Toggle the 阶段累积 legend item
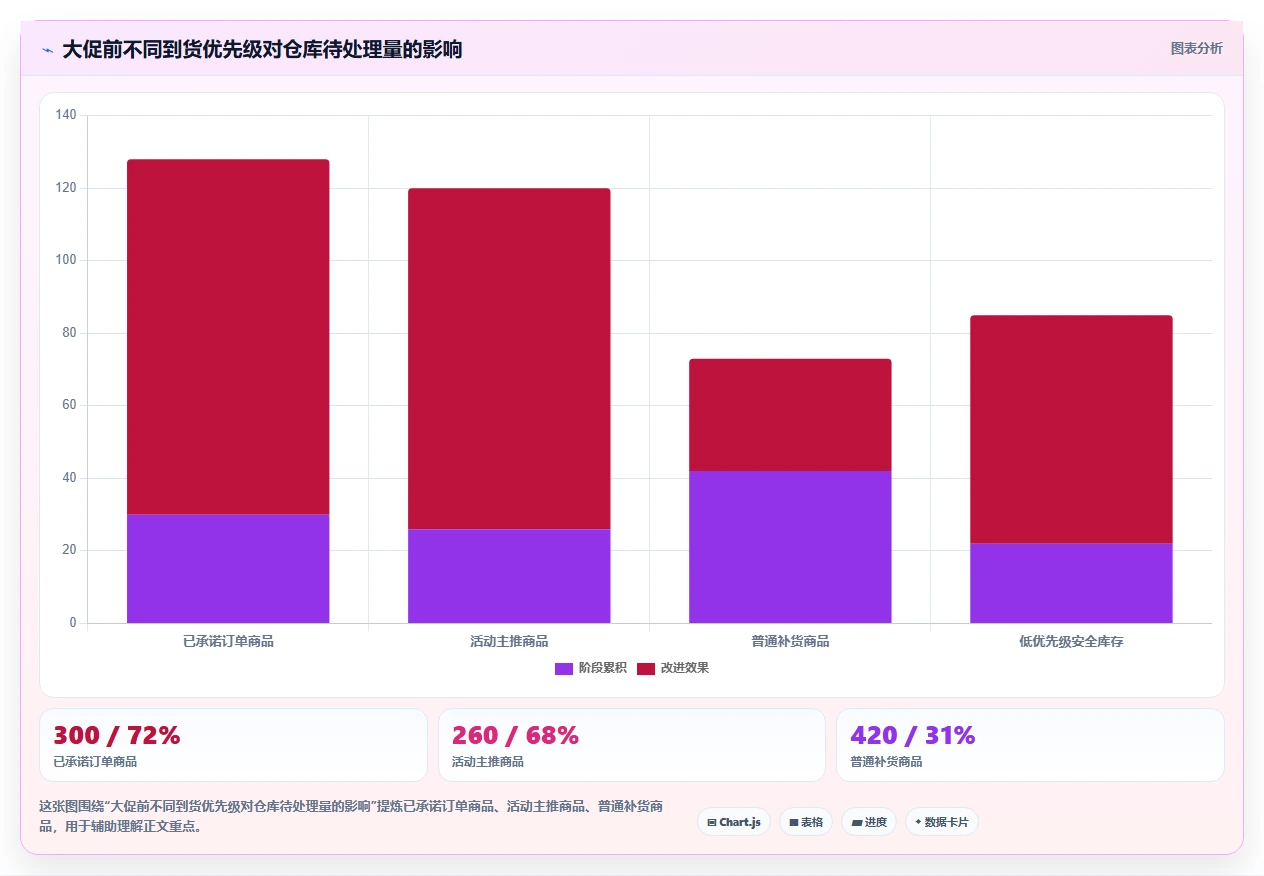The height and width of the screenshot is (876, 1264). pyautogui.click(x=590, y=668)
